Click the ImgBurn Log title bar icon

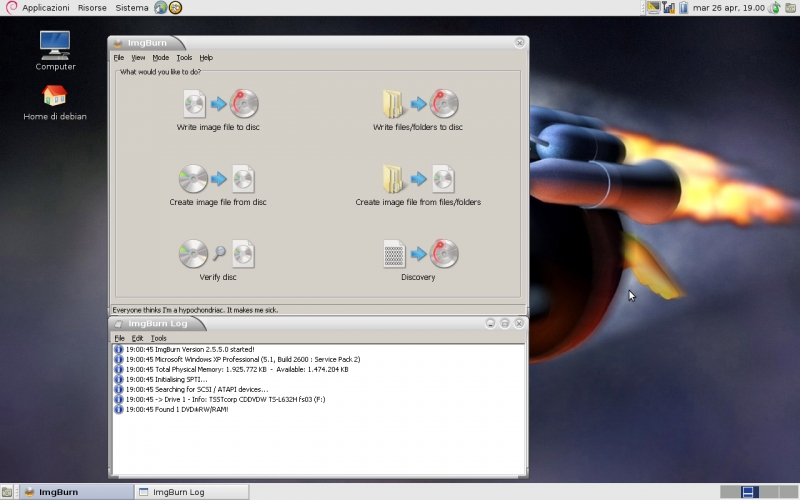[x=118, y=323]
